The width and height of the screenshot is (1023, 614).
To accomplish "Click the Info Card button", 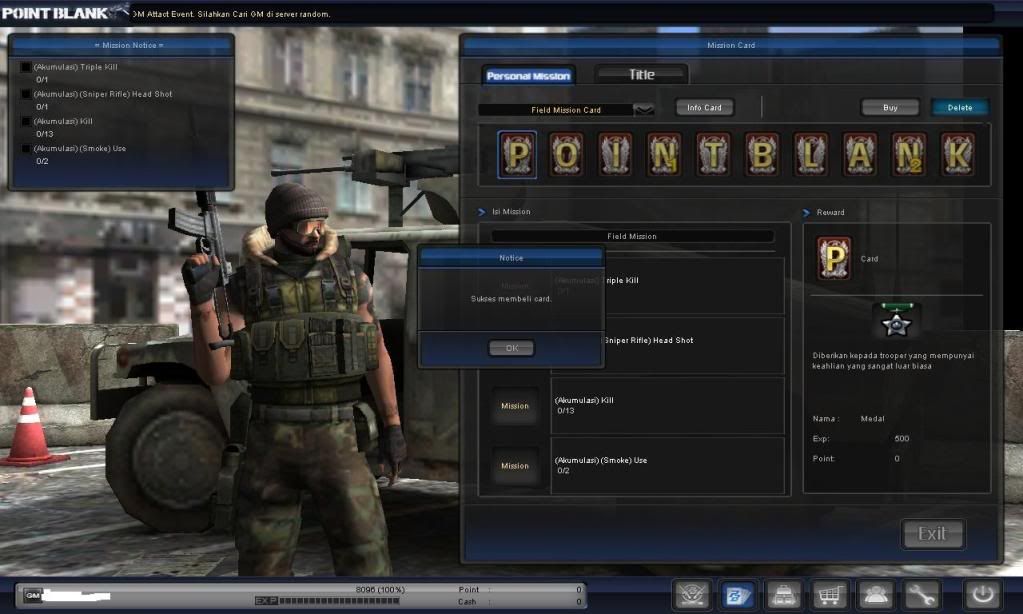I will tap(704, 108).
